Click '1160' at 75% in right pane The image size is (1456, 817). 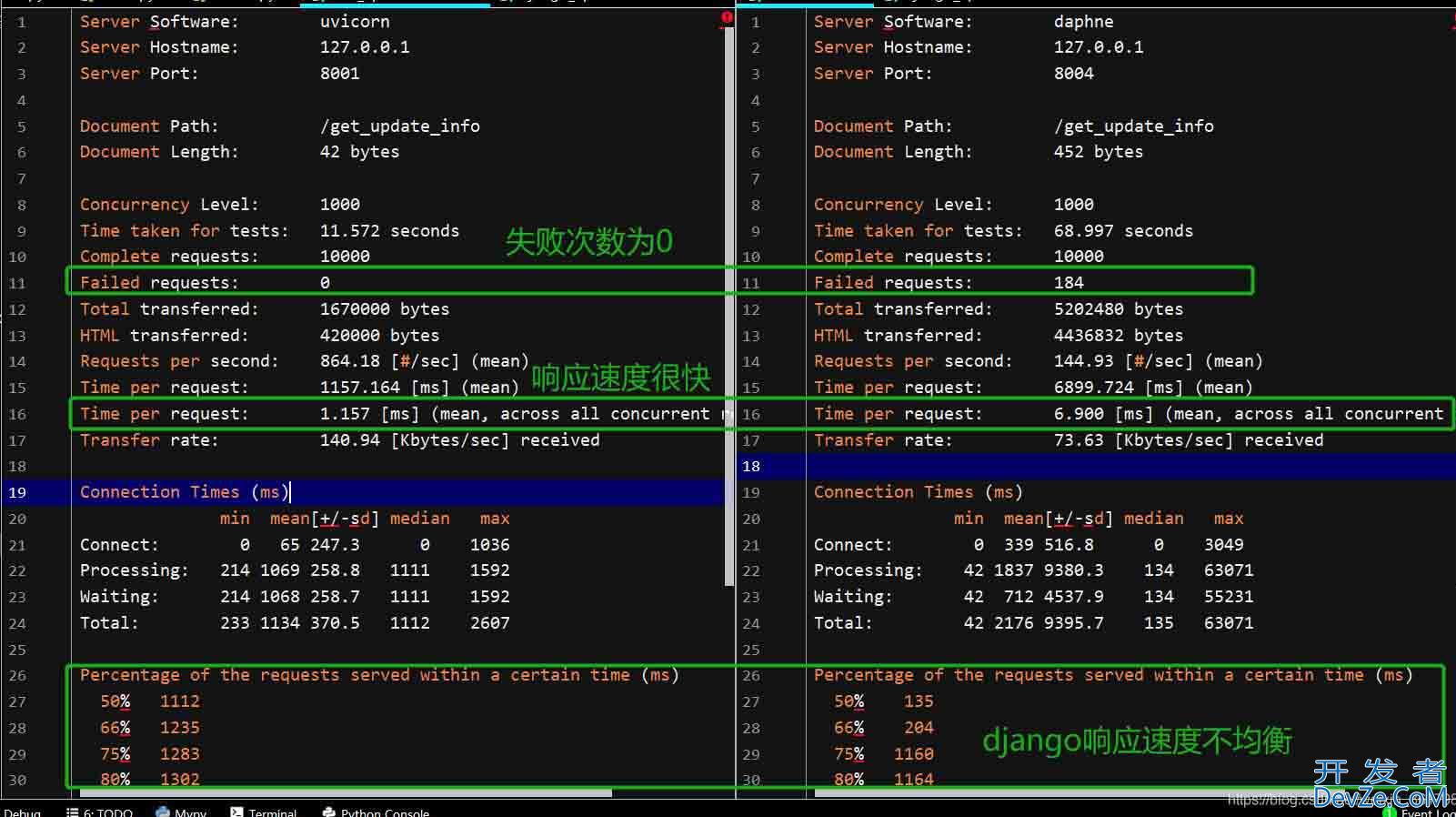click(x=914, y=754)
